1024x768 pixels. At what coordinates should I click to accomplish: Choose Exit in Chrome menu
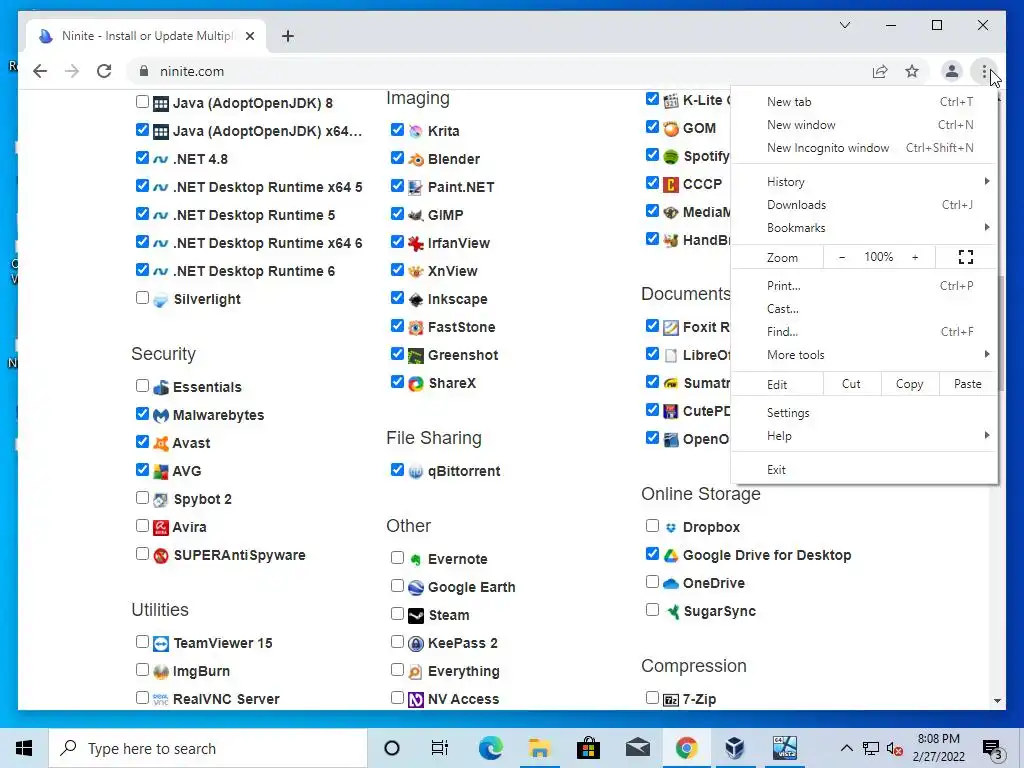(865, 470)
